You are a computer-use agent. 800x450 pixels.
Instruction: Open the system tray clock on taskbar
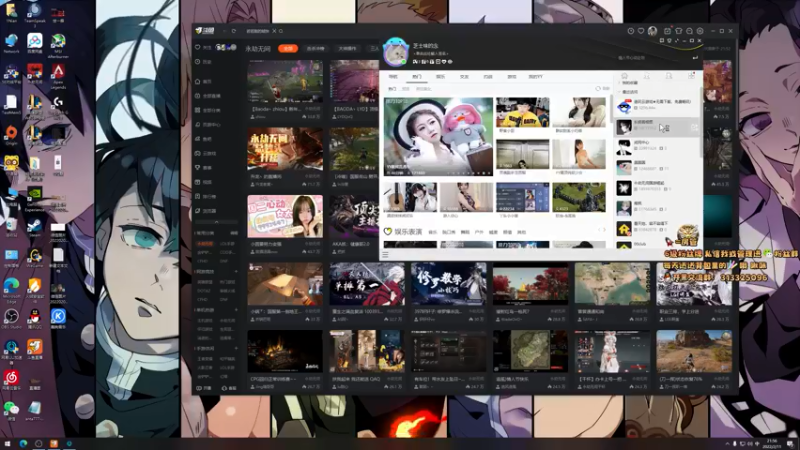pos(771,443)
